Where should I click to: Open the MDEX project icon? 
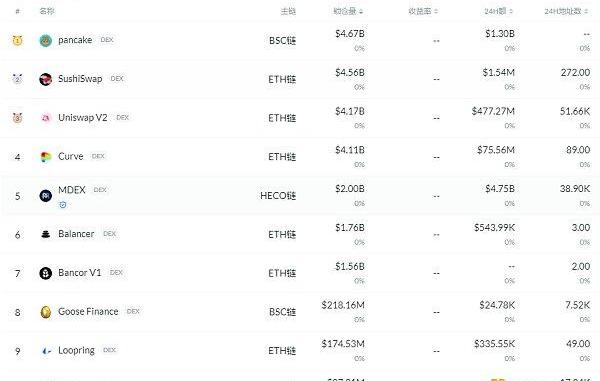tap(46, 195)
